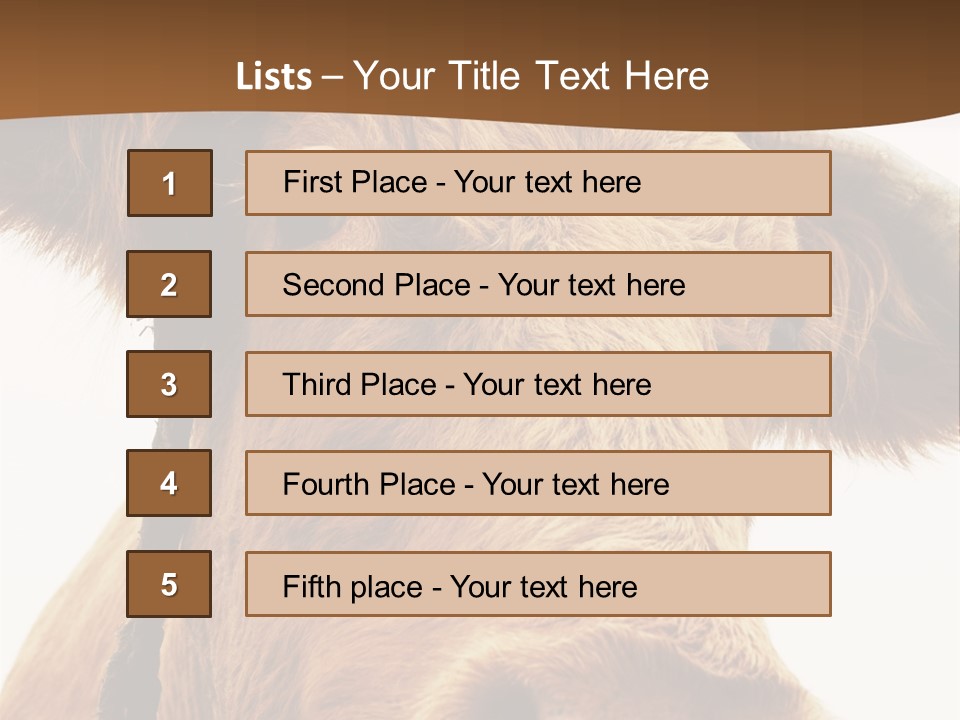Click the Your Title Text Here heading
Viewport: 960px width, 720px height.
coord(531,76)
